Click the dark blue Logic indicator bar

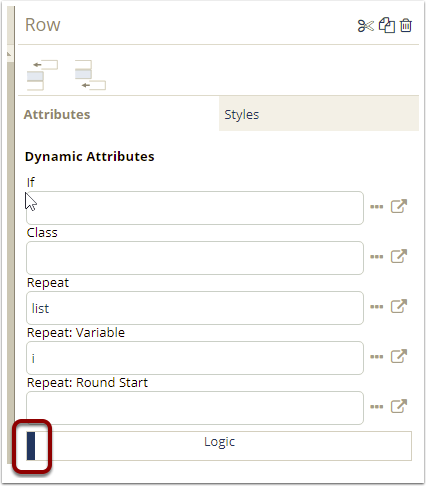31,446
